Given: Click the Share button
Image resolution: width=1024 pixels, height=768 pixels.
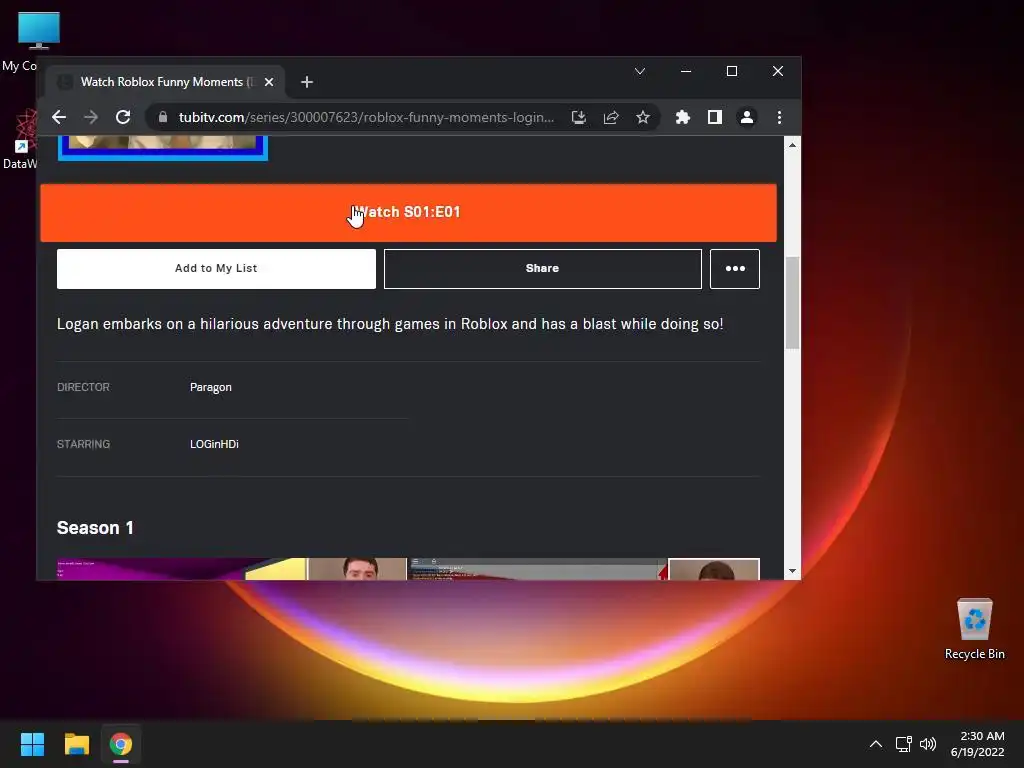Looking at the screenshot, I should (x=543, y=268).
